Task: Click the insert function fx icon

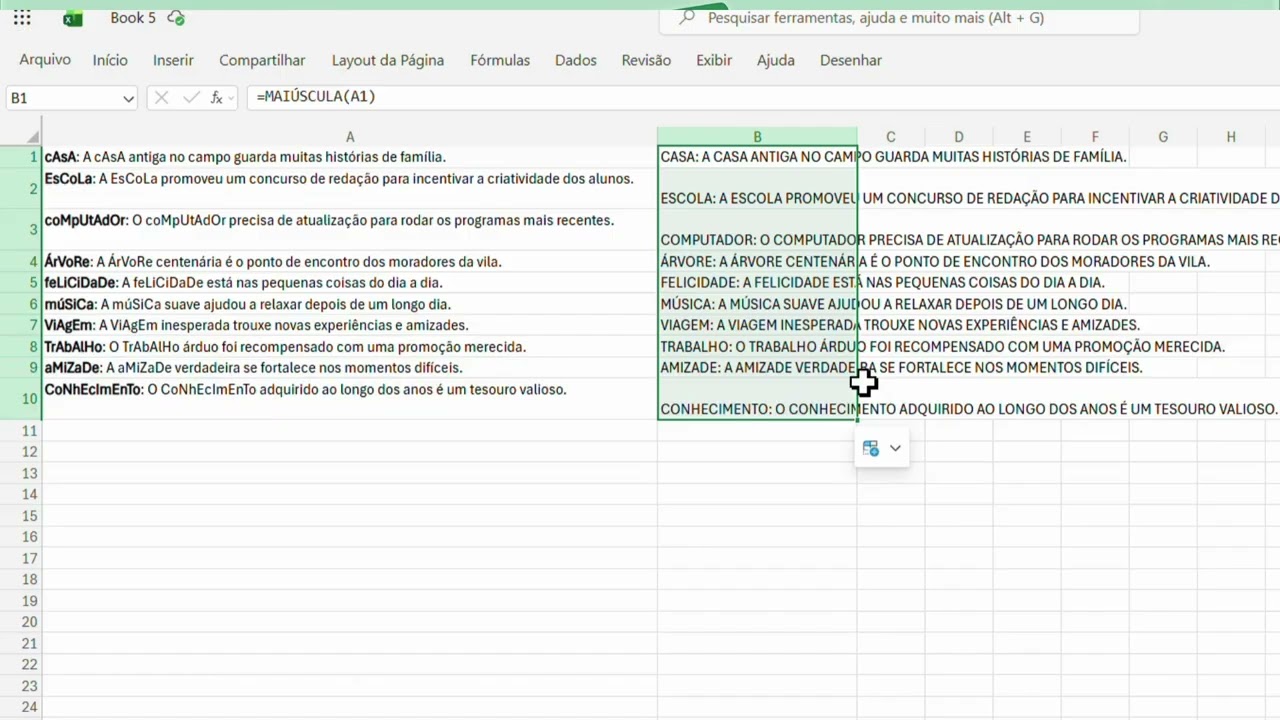Action: point(217,97)
